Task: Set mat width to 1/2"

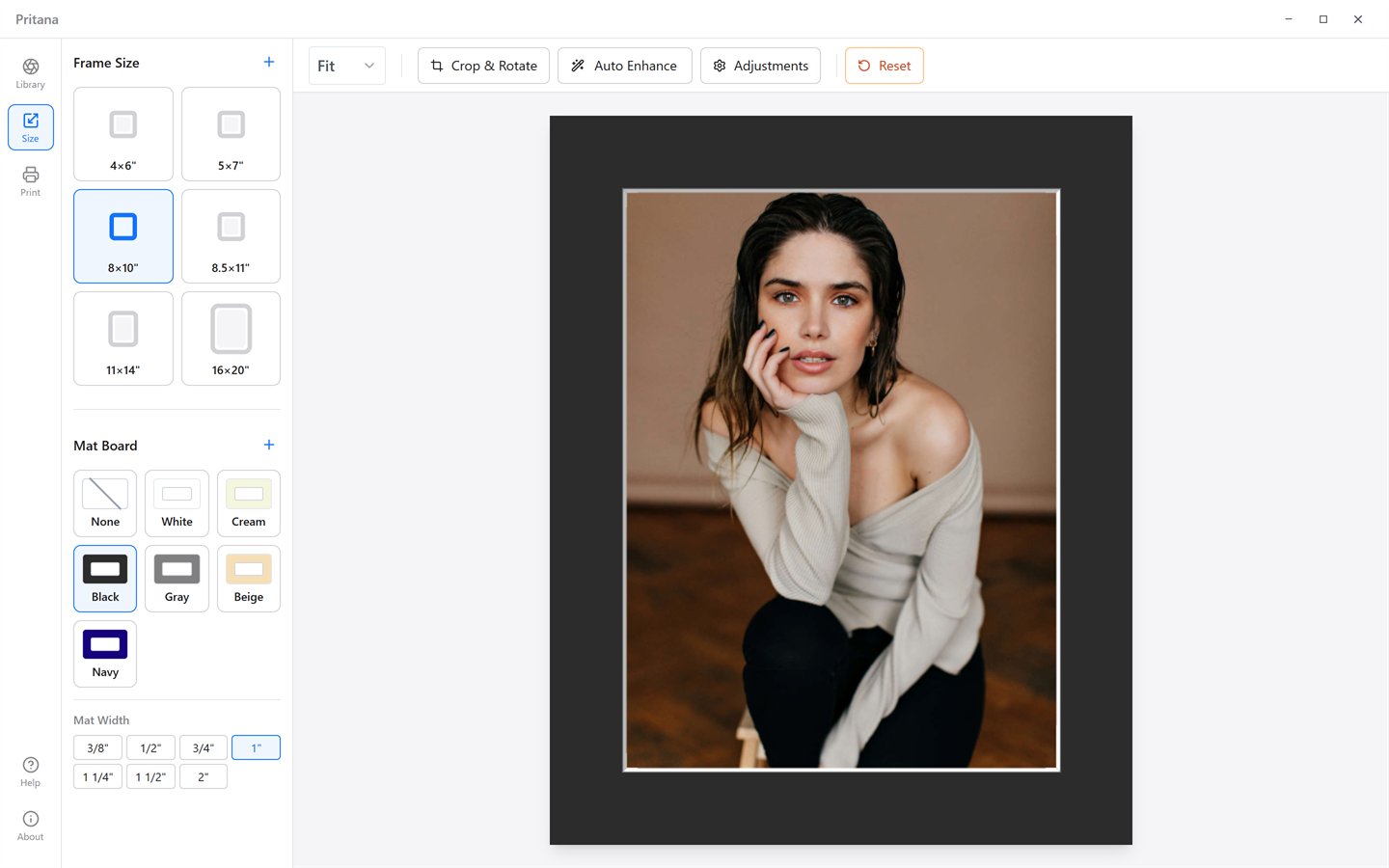Action: tap(150, 748)
